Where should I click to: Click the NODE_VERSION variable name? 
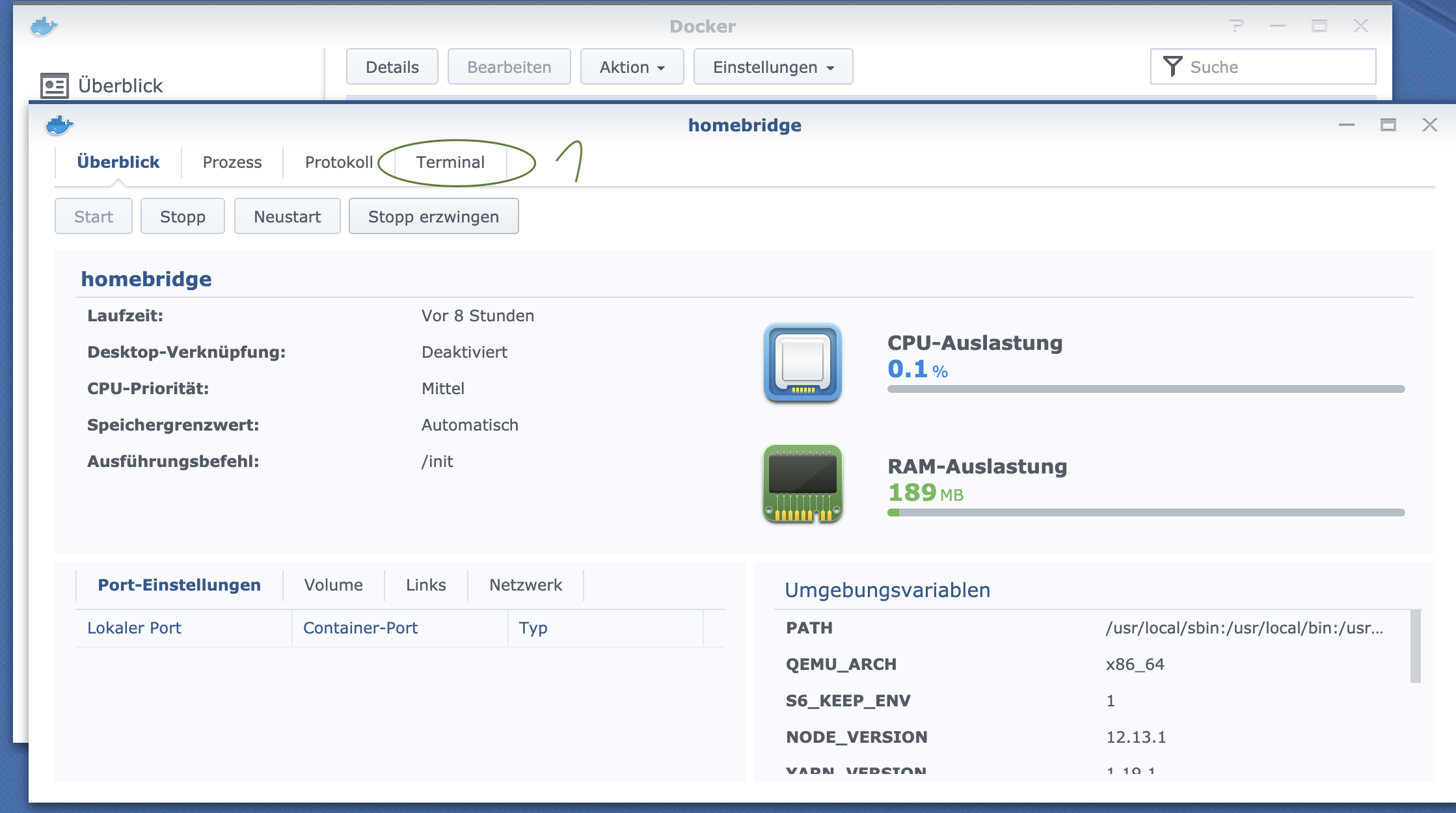tap(857, 738)
